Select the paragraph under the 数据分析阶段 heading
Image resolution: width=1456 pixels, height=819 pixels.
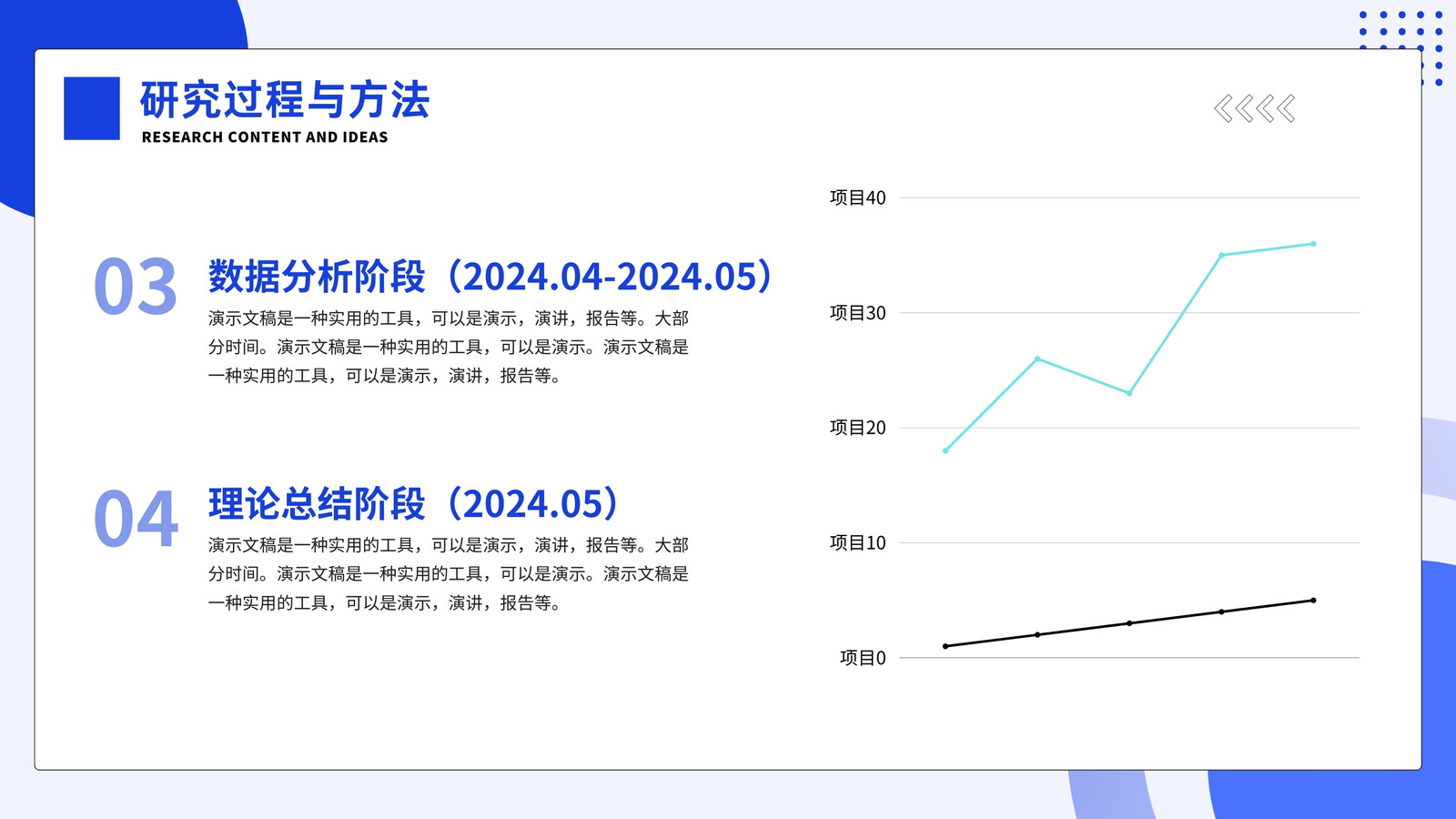coord(449,347)
